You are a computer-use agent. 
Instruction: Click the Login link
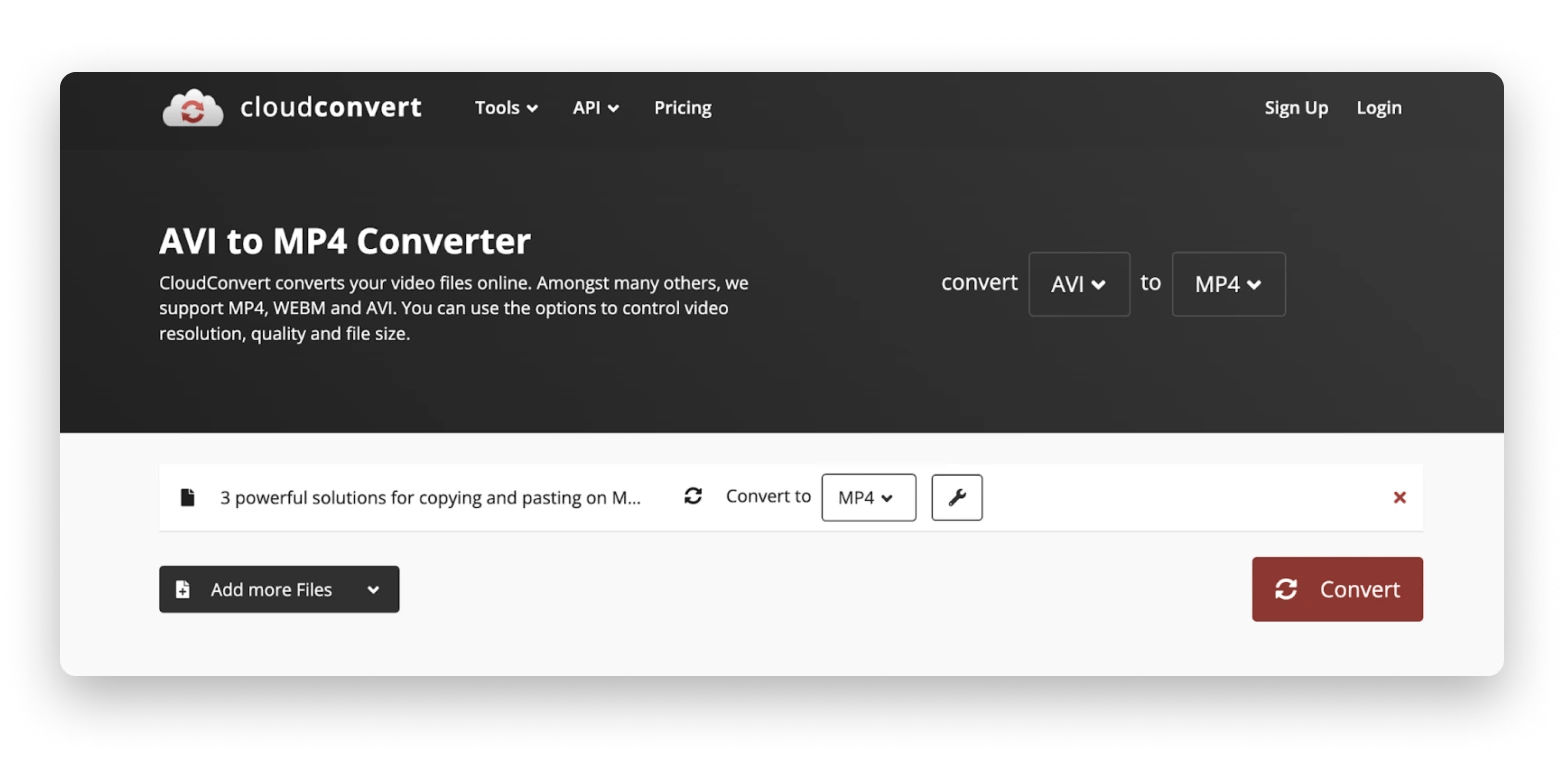point(1379,108)
